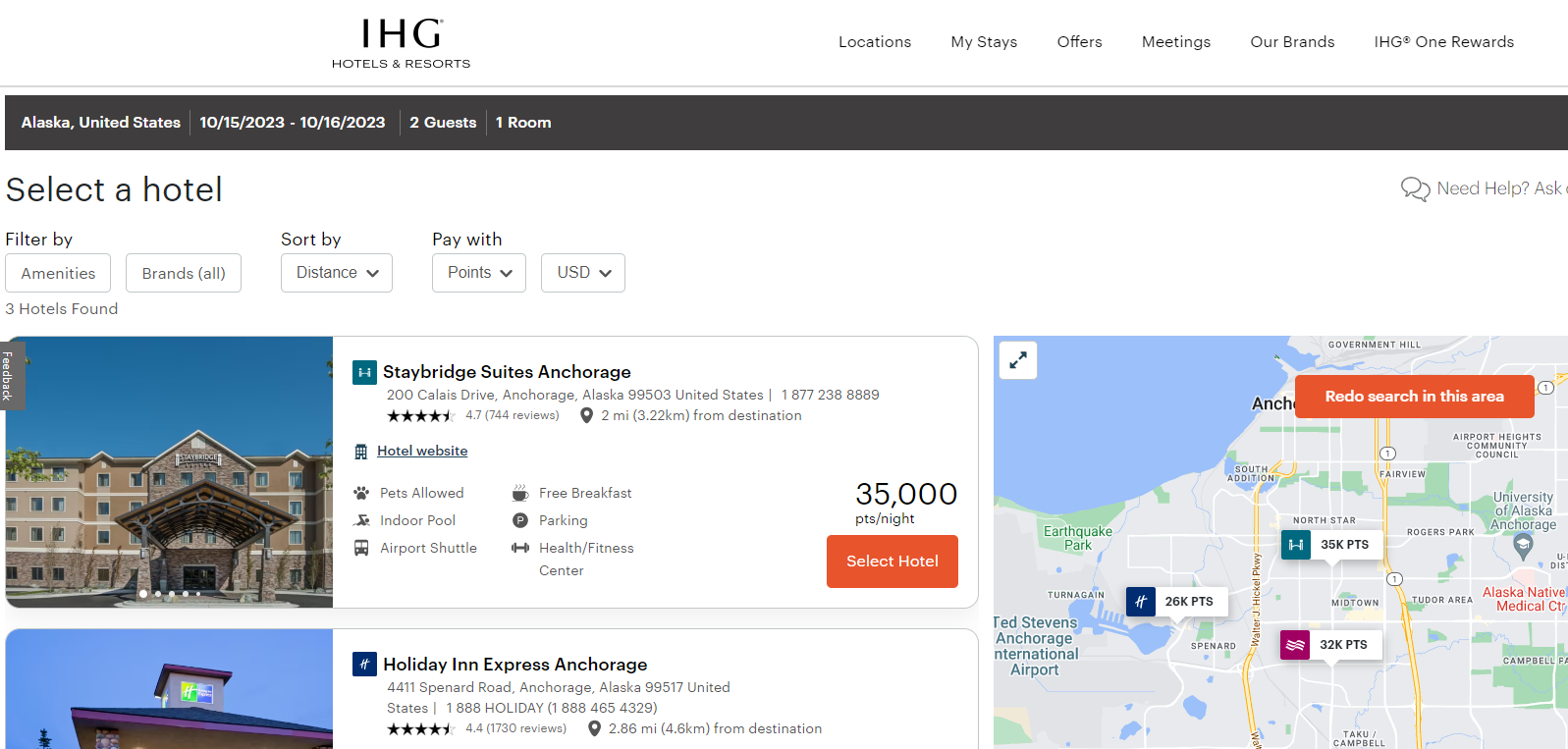Click the Holiday Inn Express brand icon
The width and height of the screenshot is (1568, 749).
tap(364, 665)
